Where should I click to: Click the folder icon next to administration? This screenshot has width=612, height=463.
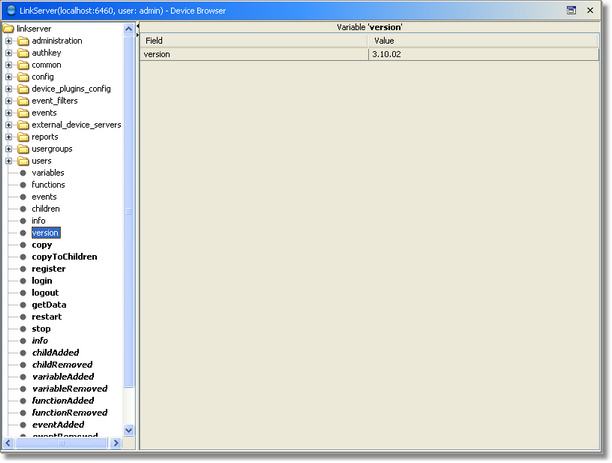point(23,41)
